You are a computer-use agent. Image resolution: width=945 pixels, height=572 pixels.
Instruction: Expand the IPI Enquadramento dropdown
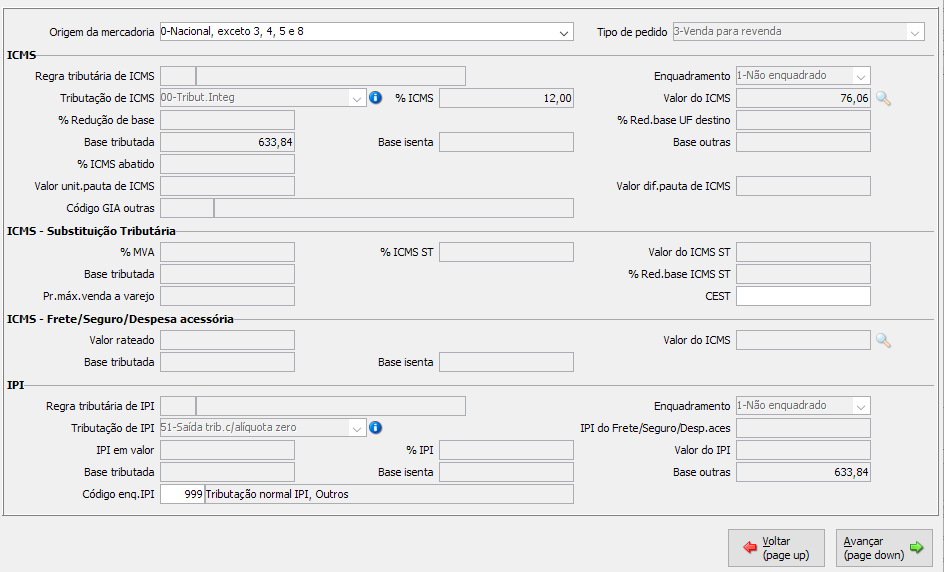[860, 406]
